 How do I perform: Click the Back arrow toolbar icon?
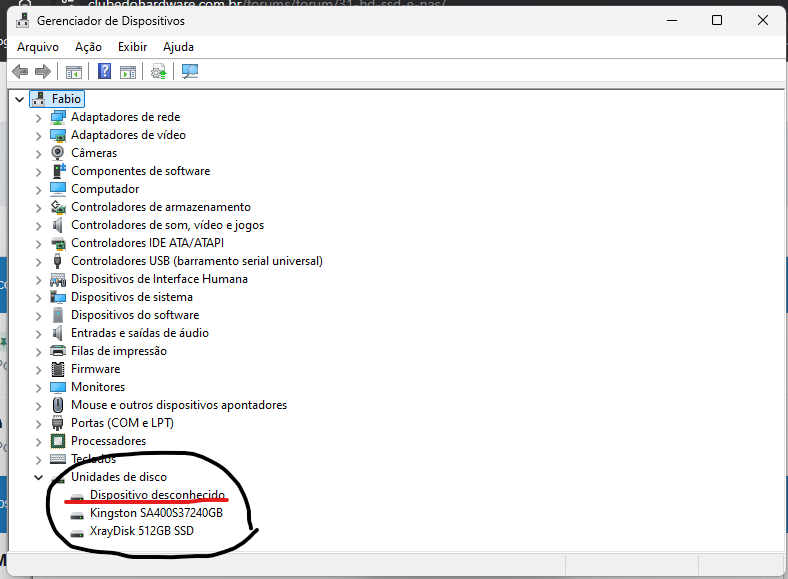(x=20, y=71)
